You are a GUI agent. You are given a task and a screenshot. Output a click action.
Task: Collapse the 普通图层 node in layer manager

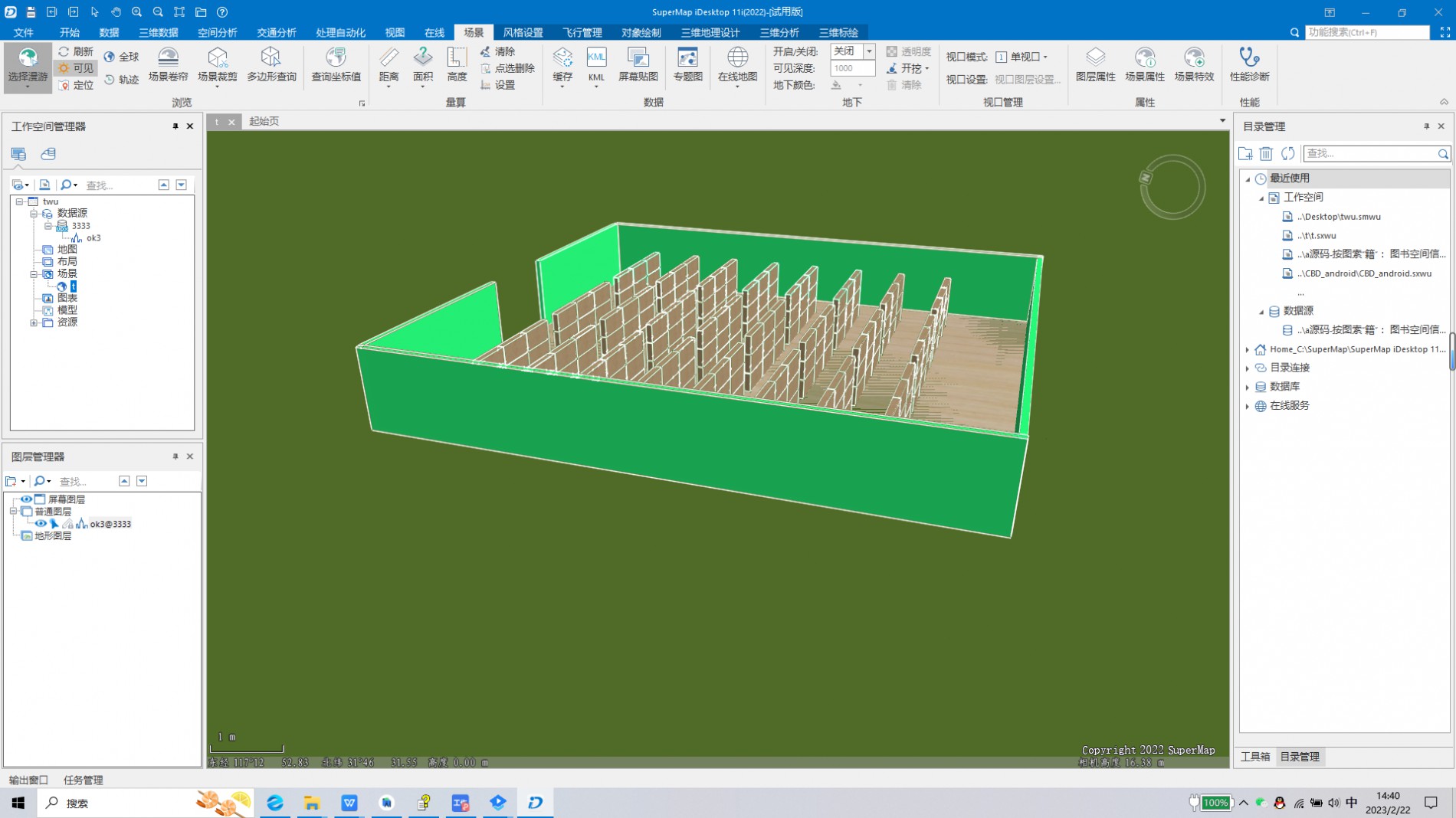tap(14, 512)
